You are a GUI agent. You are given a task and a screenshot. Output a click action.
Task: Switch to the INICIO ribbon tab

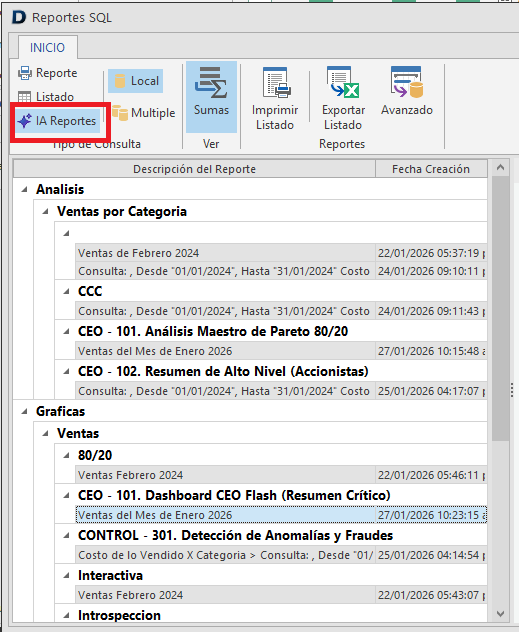48,48
